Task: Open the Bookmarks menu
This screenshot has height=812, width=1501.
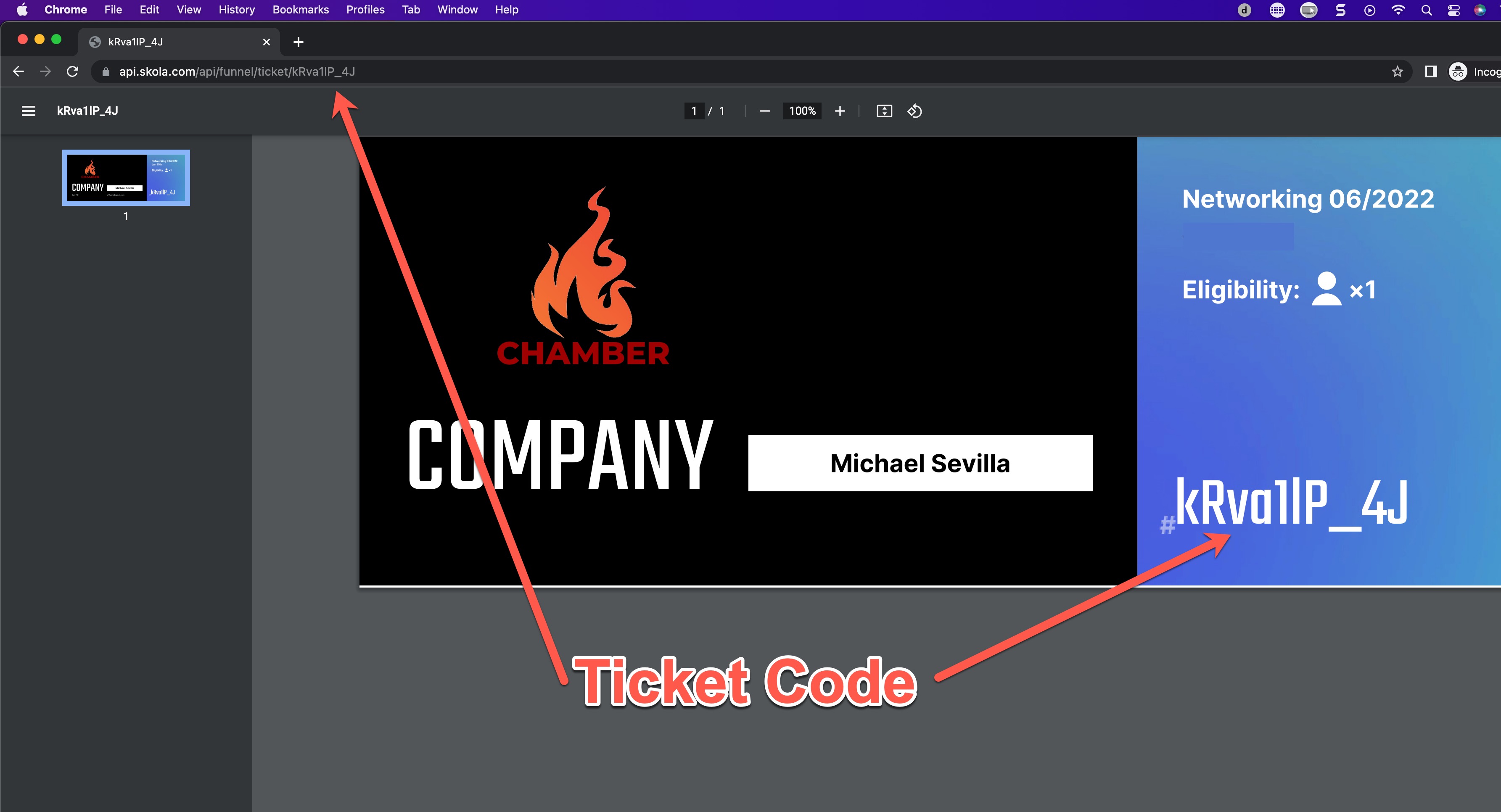Action: pos(300,9)
